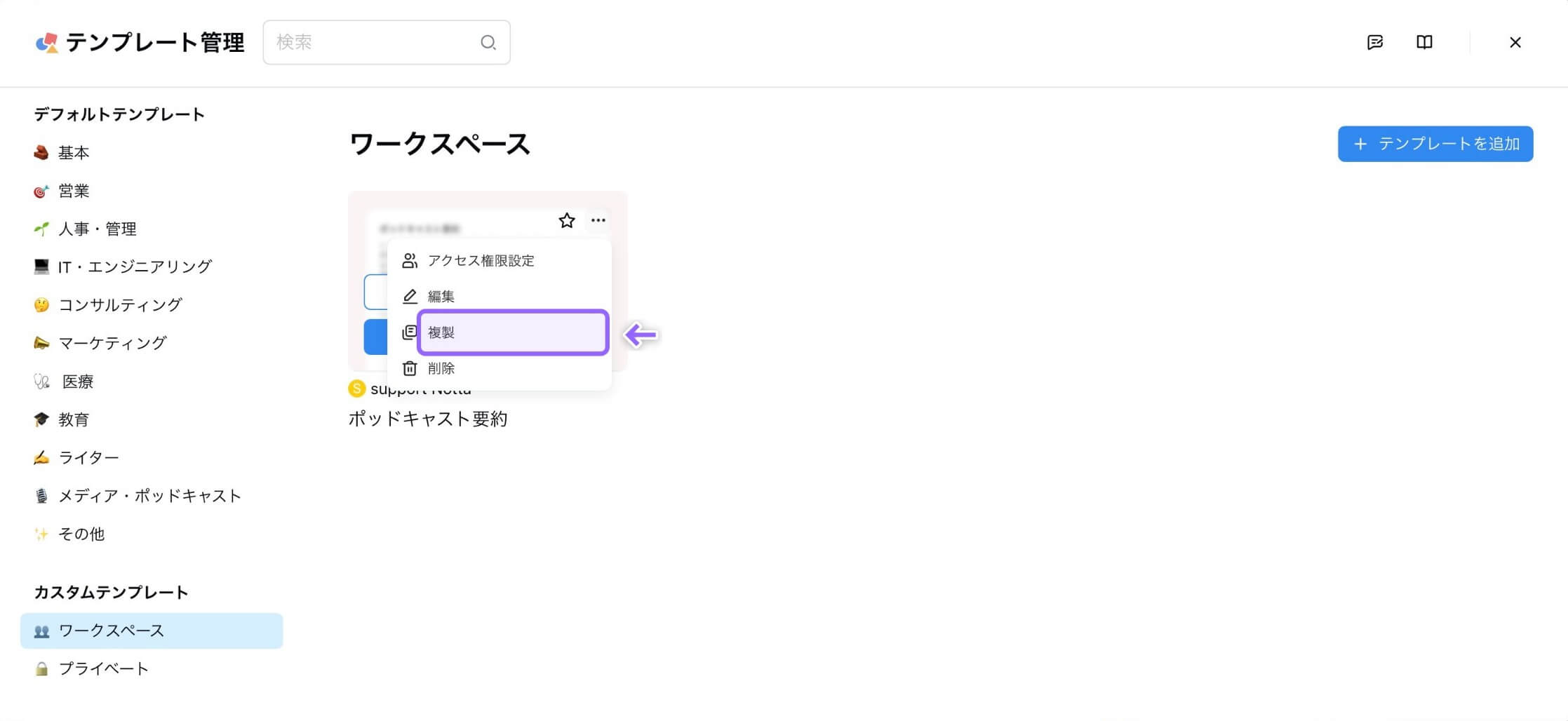Click the ワークスペース page heading
Screen dimensions: 1568x721
(439, 144)
